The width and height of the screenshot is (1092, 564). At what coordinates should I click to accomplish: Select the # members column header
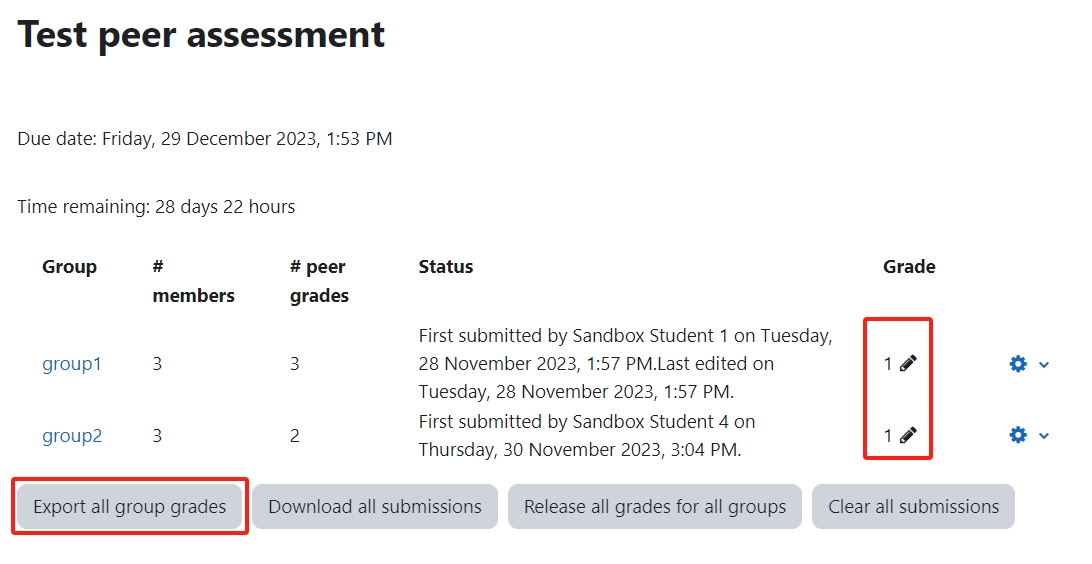[194, 281]
